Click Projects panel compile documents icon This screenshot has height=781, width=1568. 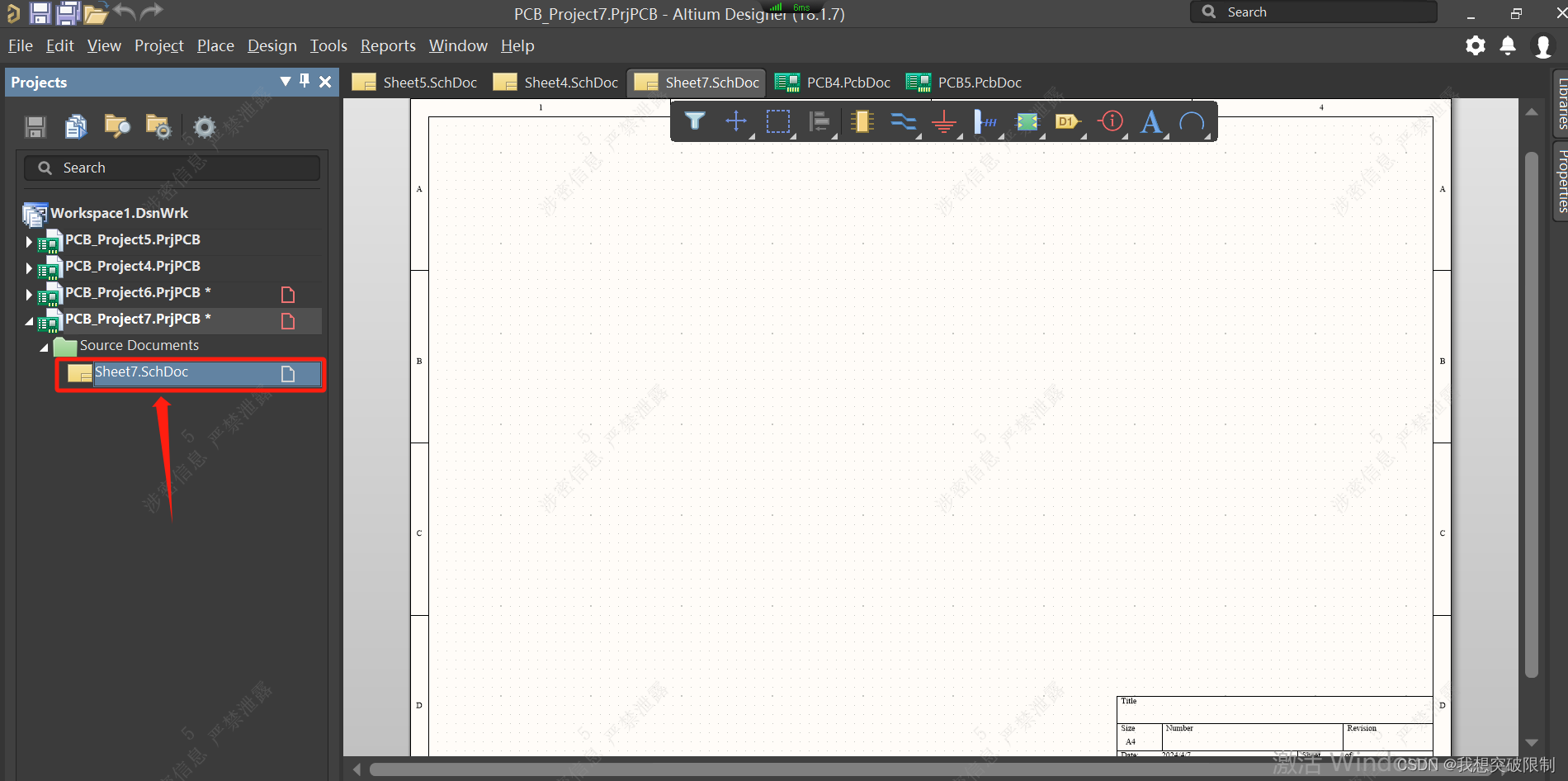click(x=76, y=126)
